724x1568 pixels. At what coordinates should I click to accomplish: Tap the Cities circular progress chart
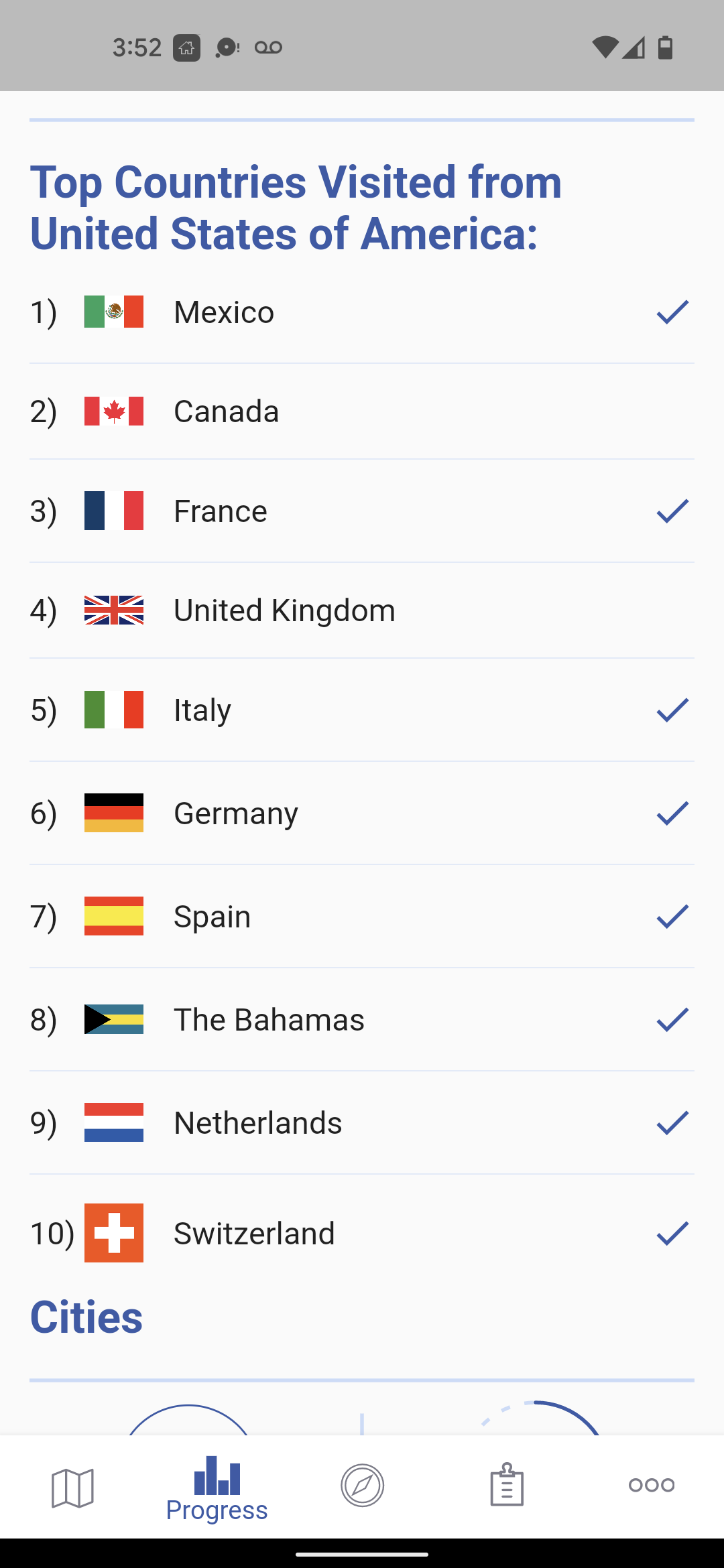188,1419
